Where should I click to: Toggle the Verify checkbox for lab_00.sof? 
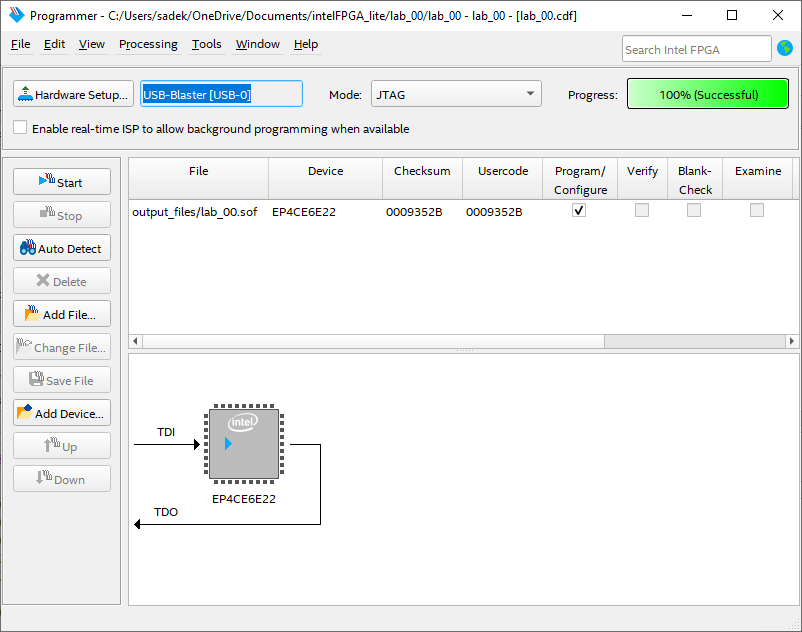[x=642, y=211]
